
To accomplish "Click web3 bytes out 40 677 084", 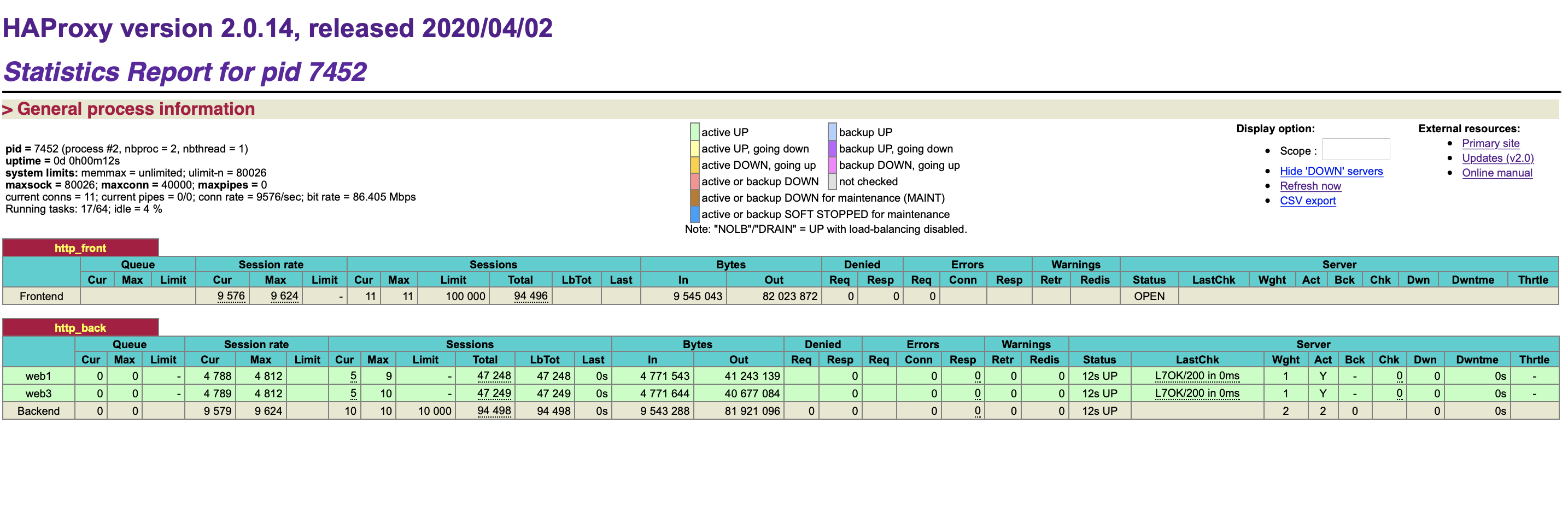I will pos(752,394).
